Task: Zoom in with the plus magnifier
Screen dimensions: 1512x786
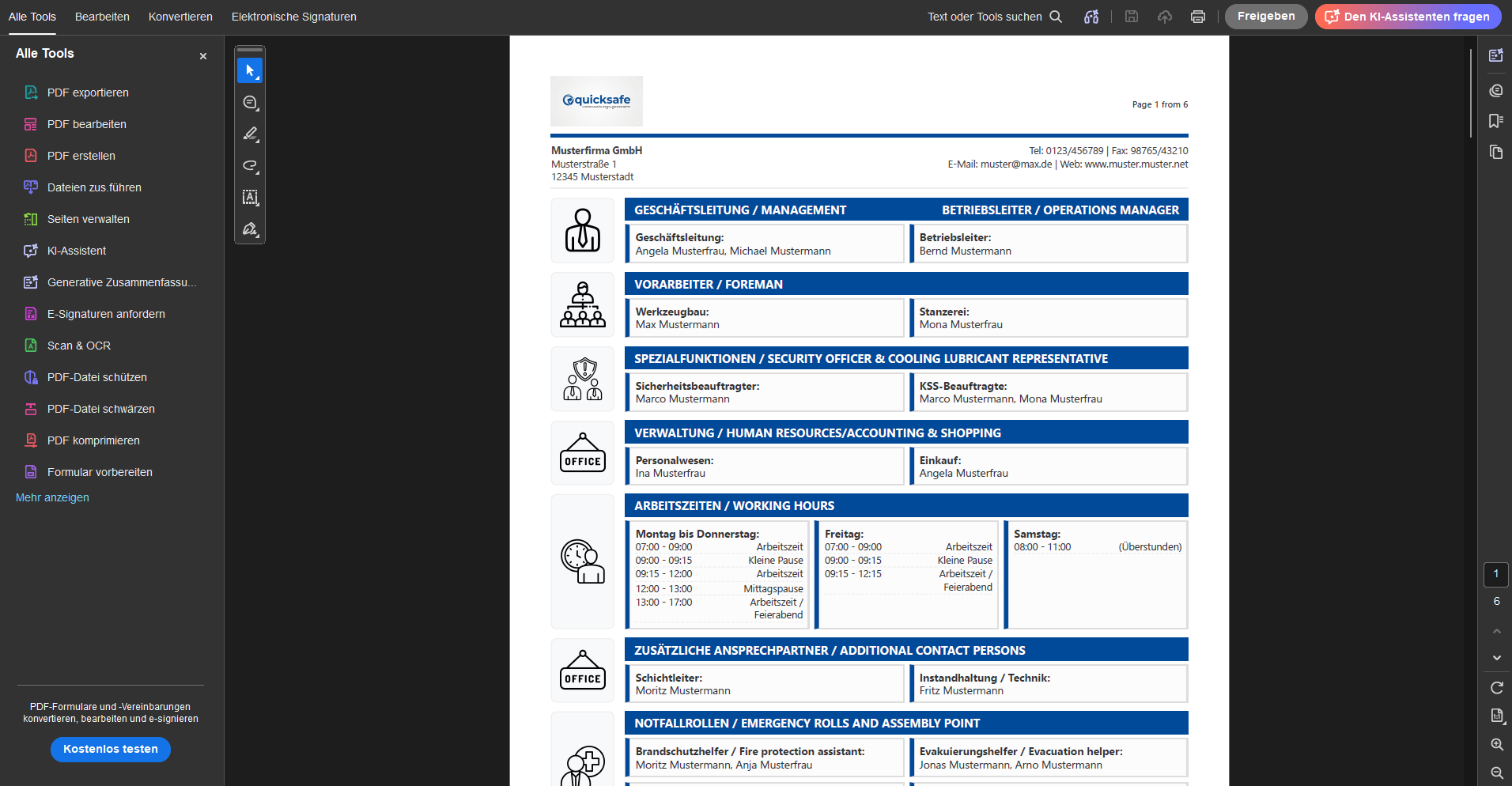Action: 1496,744
